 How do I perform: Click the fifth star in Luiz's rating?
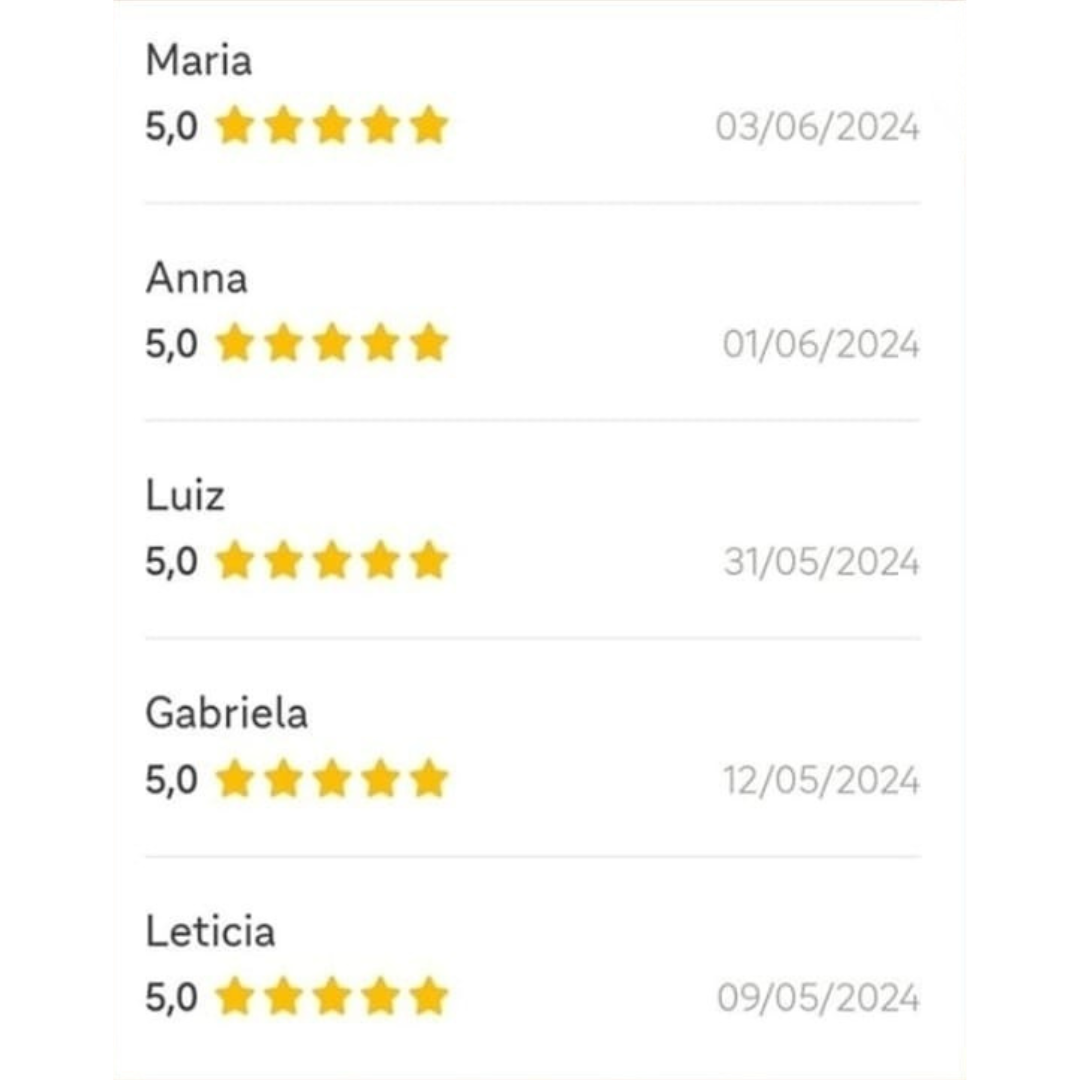point(429,562)
